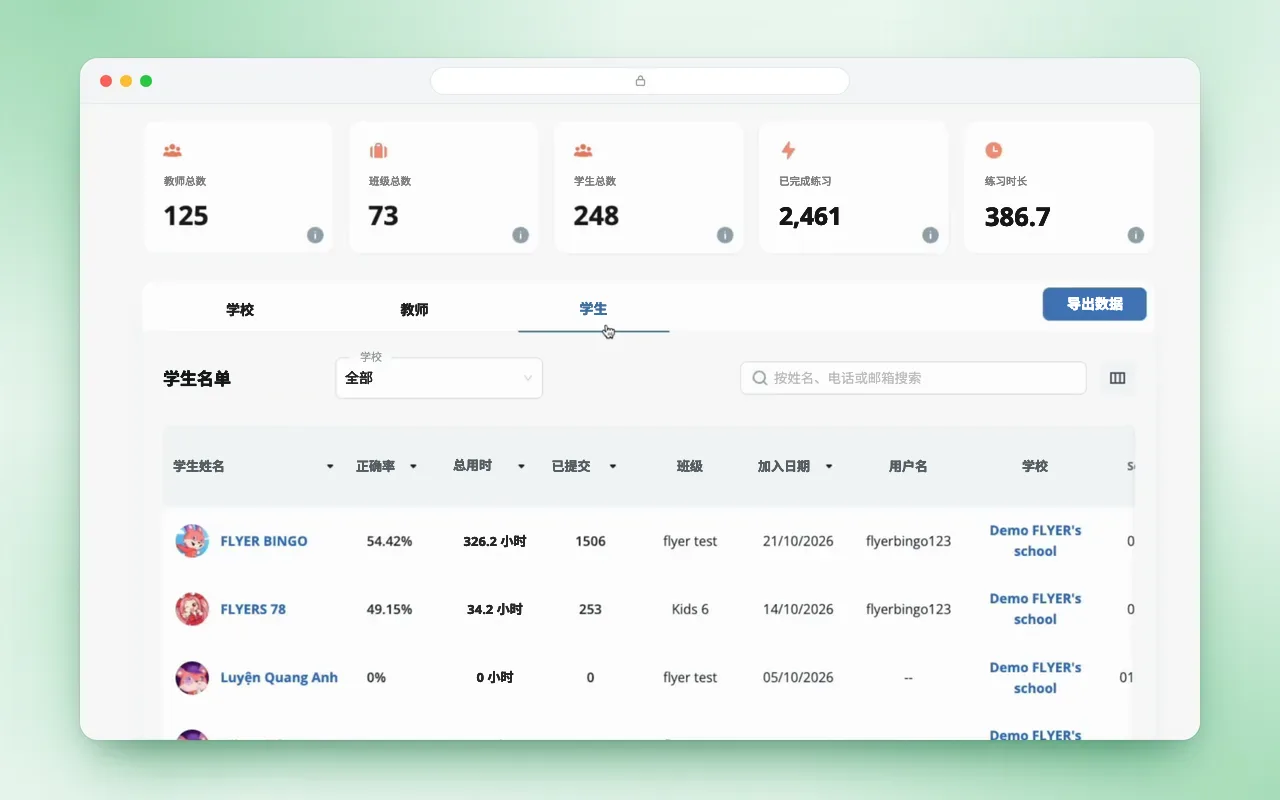This screenshot has height=800, width=1280.
Task: Switch to the 学校 tab
Action: 240,309
